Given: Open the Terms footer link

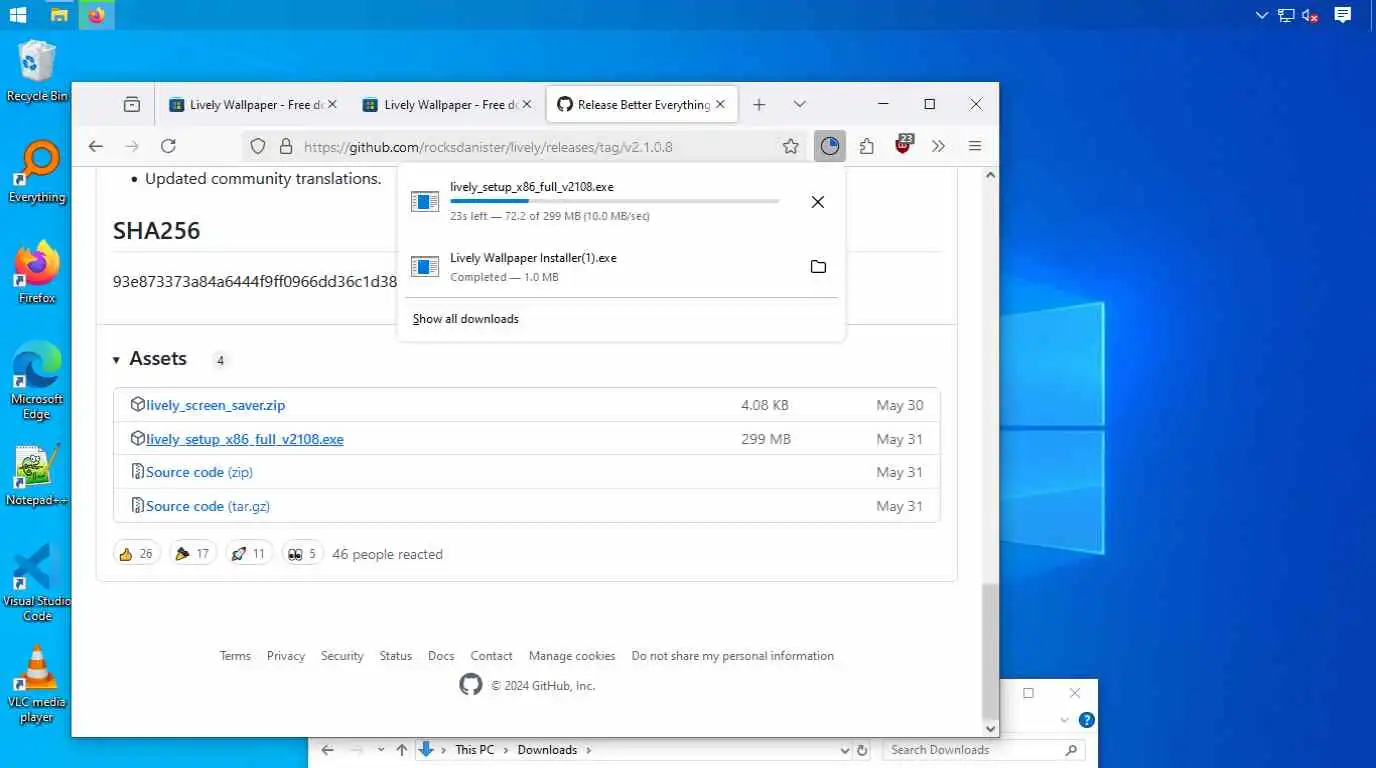Looking at the screenshot, I should [x=235, y=656].
